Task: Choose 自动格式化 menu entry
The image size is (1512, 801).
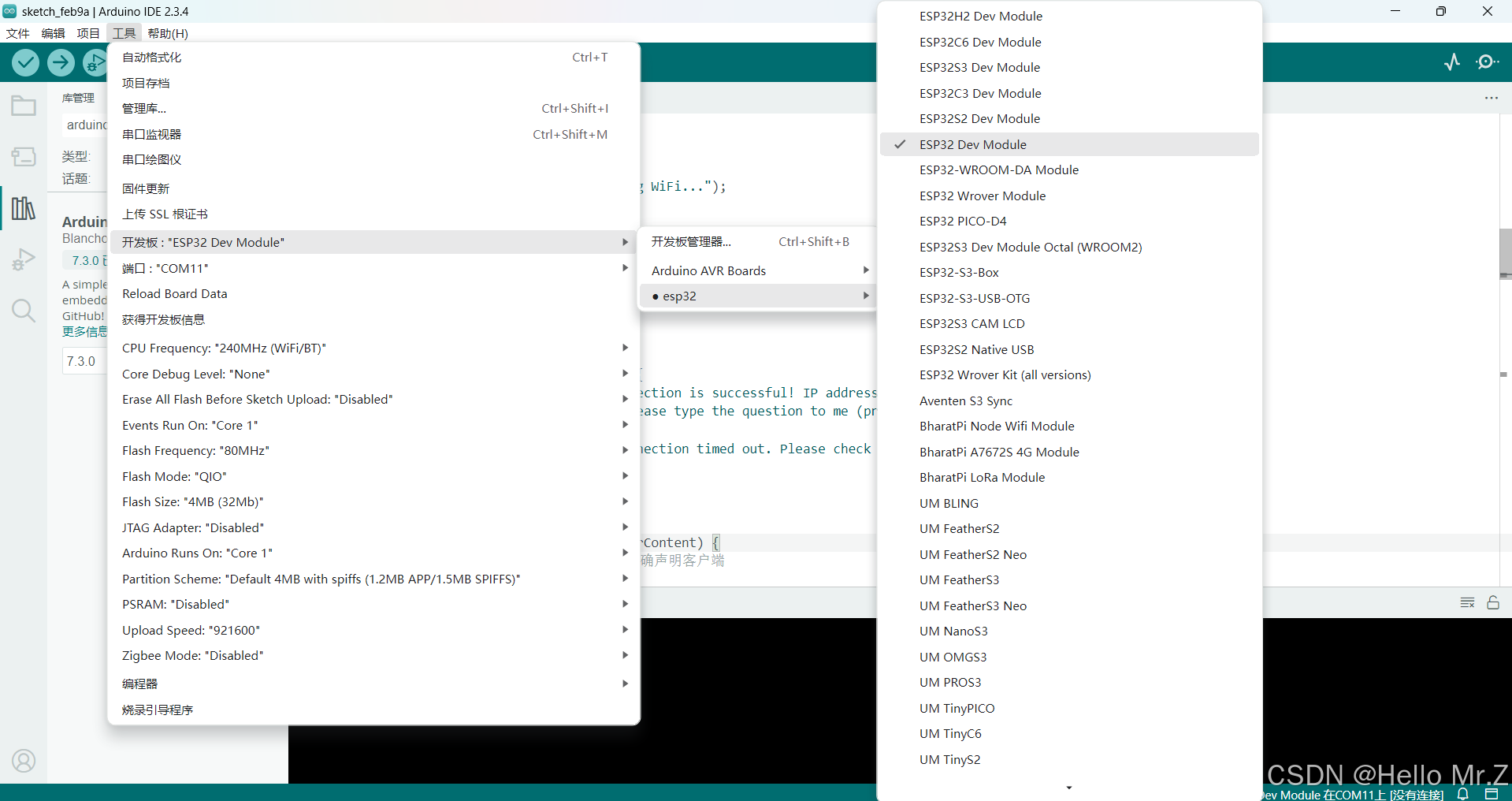Action: (373, 57)
